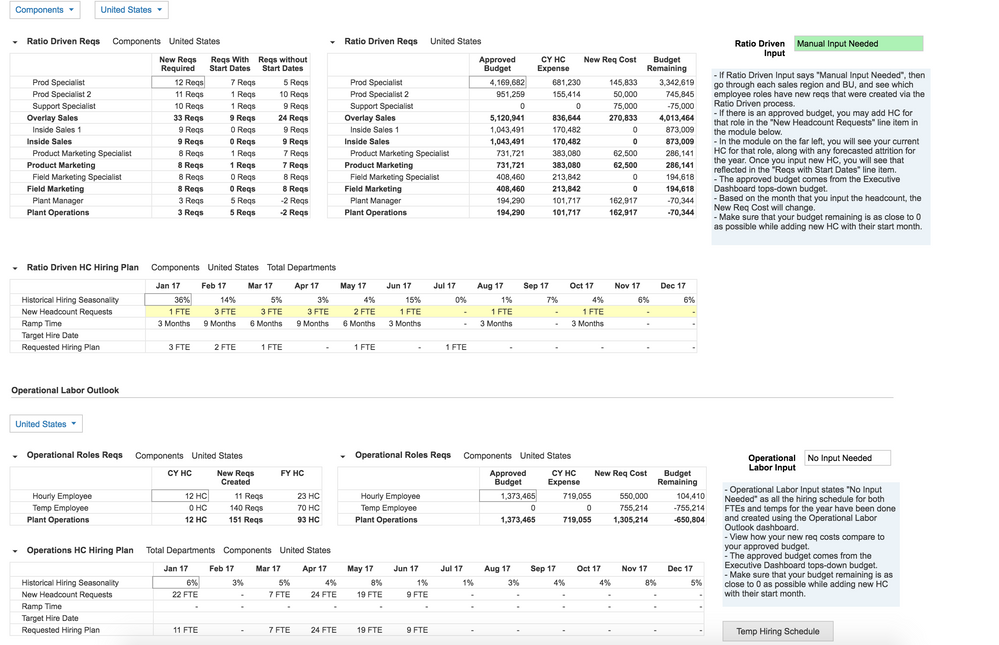Edit the Manual Input Needed field
The width and height of the screenshot is (999, 645).
857,44
